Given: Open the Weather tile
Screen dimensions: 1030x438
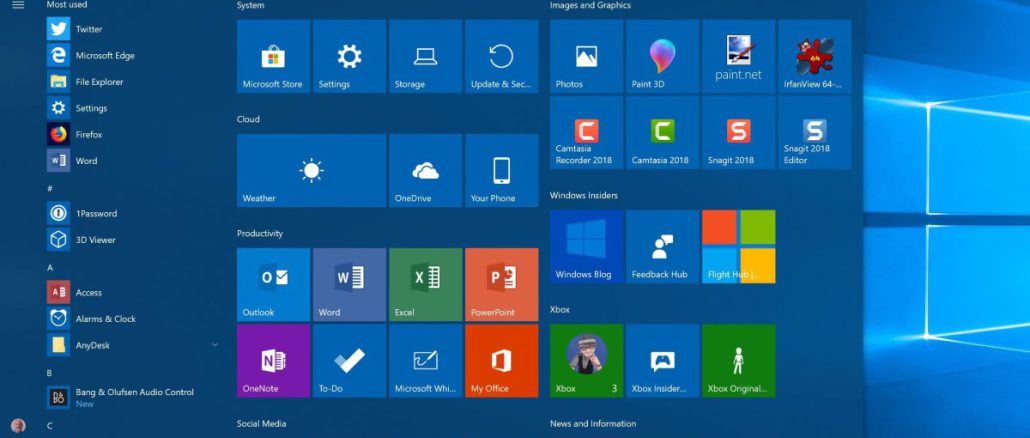Looking at the screenshot, I should coord(311,171).
